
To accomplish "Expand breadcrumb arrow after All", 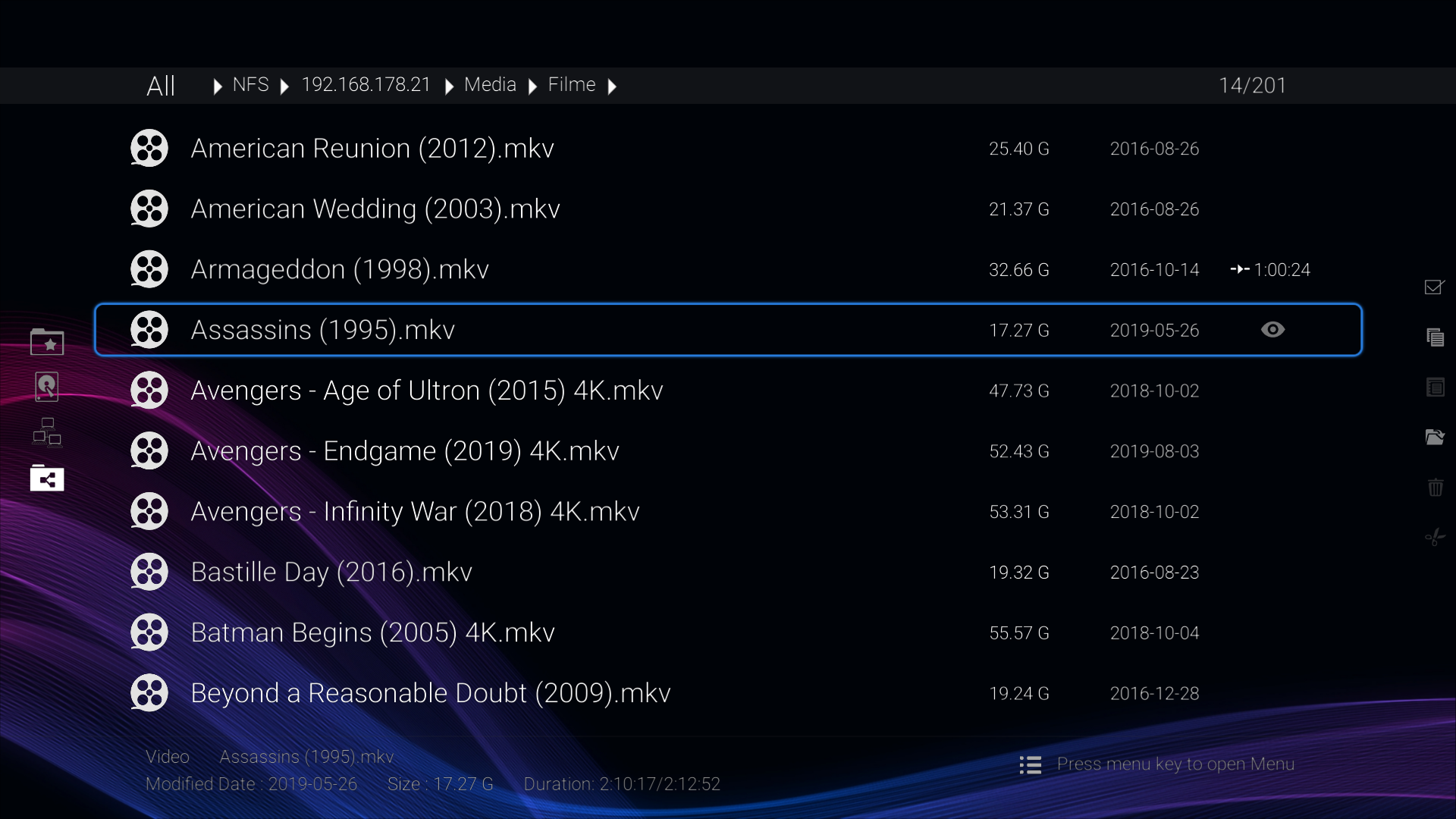I will pyautogui.click(x=218, y=86).
